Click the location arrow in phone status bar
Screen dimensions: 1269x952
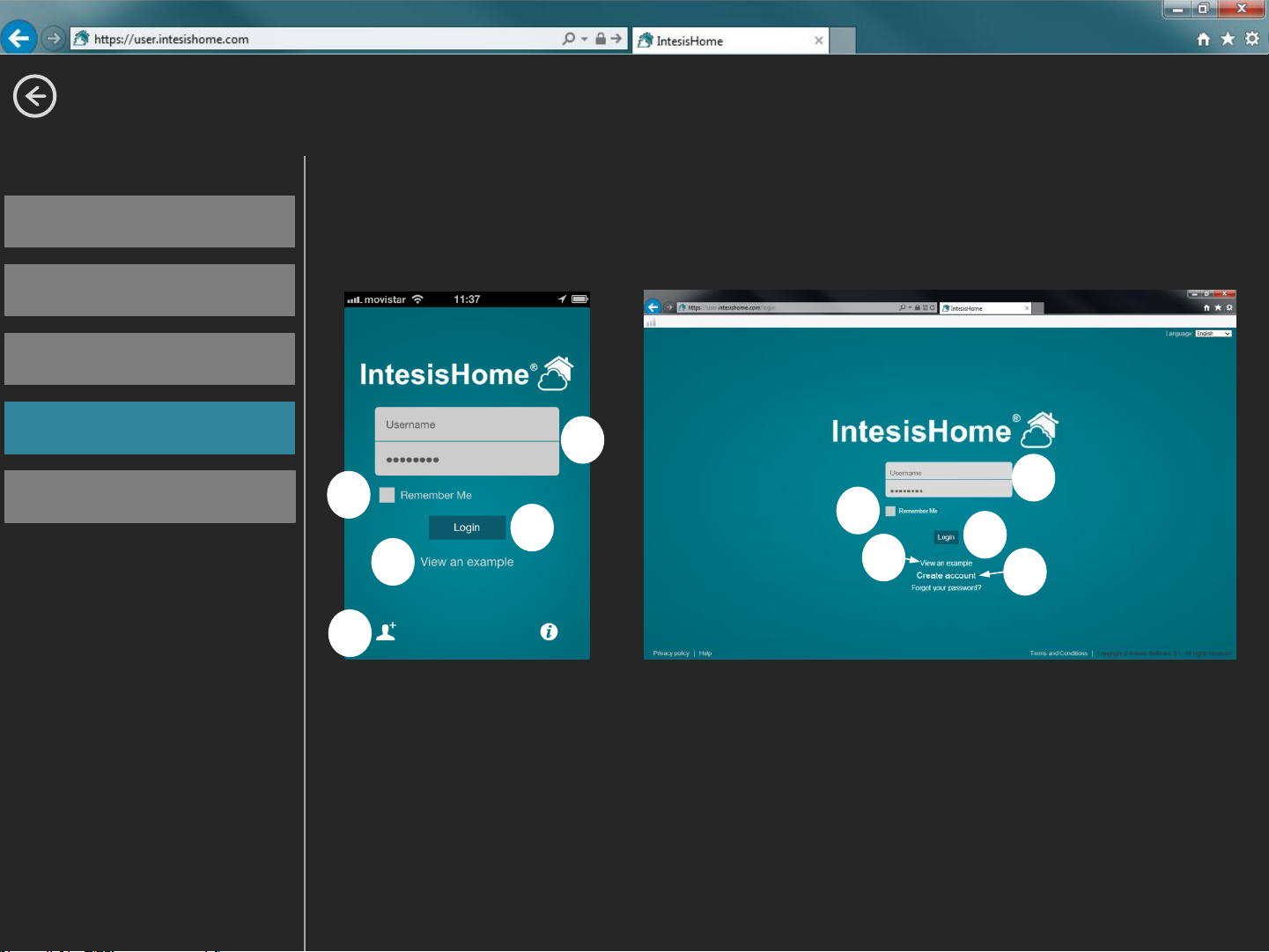click(562, 299)
